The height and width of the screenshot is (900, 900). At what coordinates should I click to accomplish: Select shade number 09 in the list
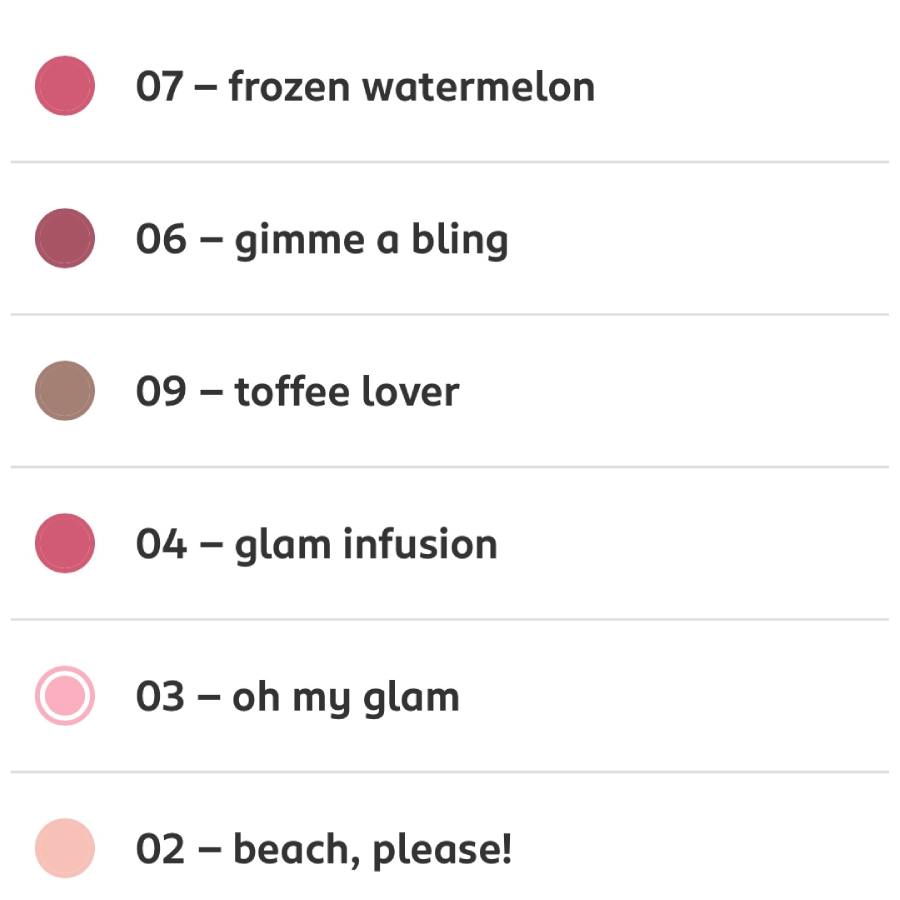160,392
